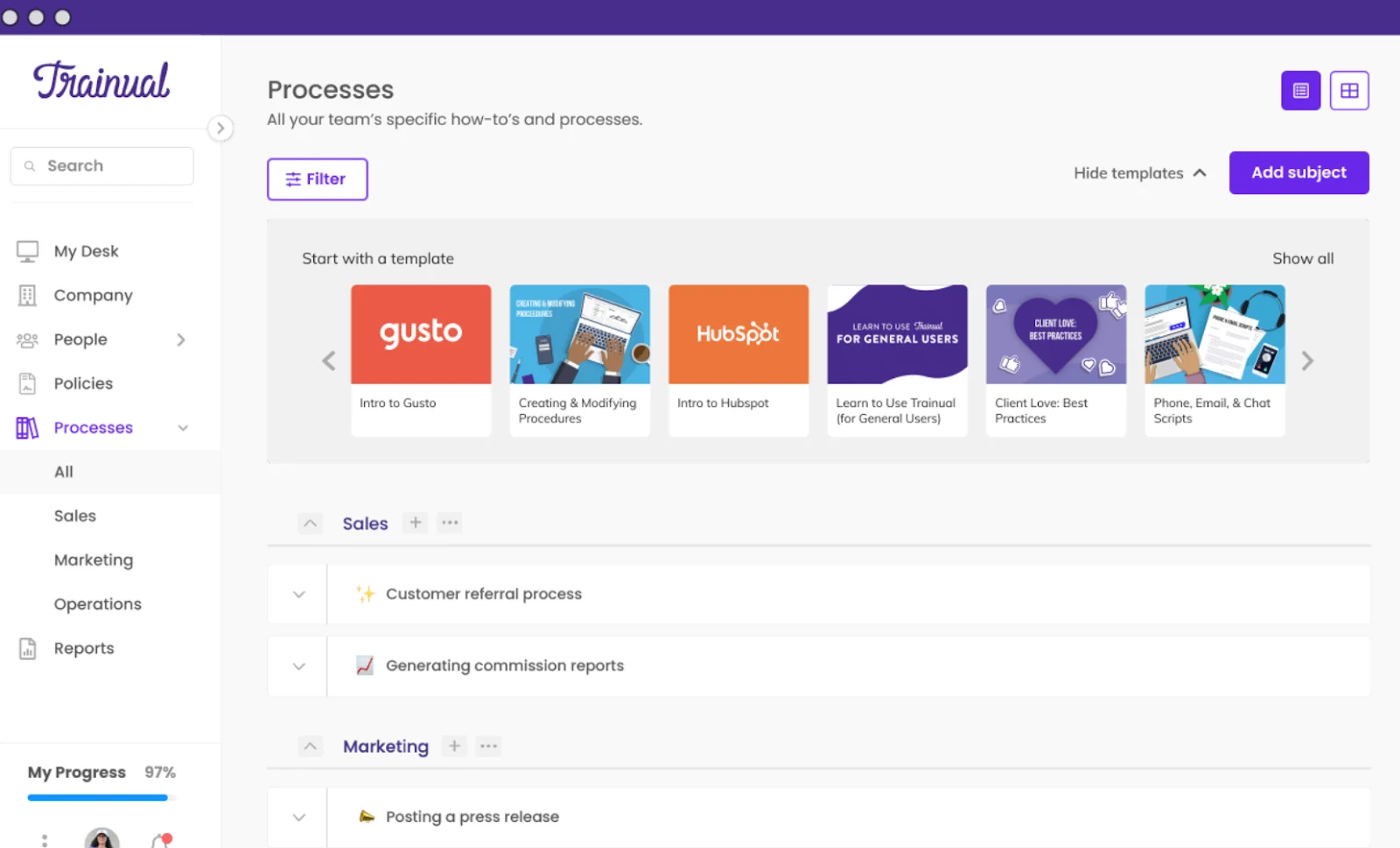Viewport: 1400px width, 848px height.
Task: Collapse the sidebar panel
Action: click(220, 128)
